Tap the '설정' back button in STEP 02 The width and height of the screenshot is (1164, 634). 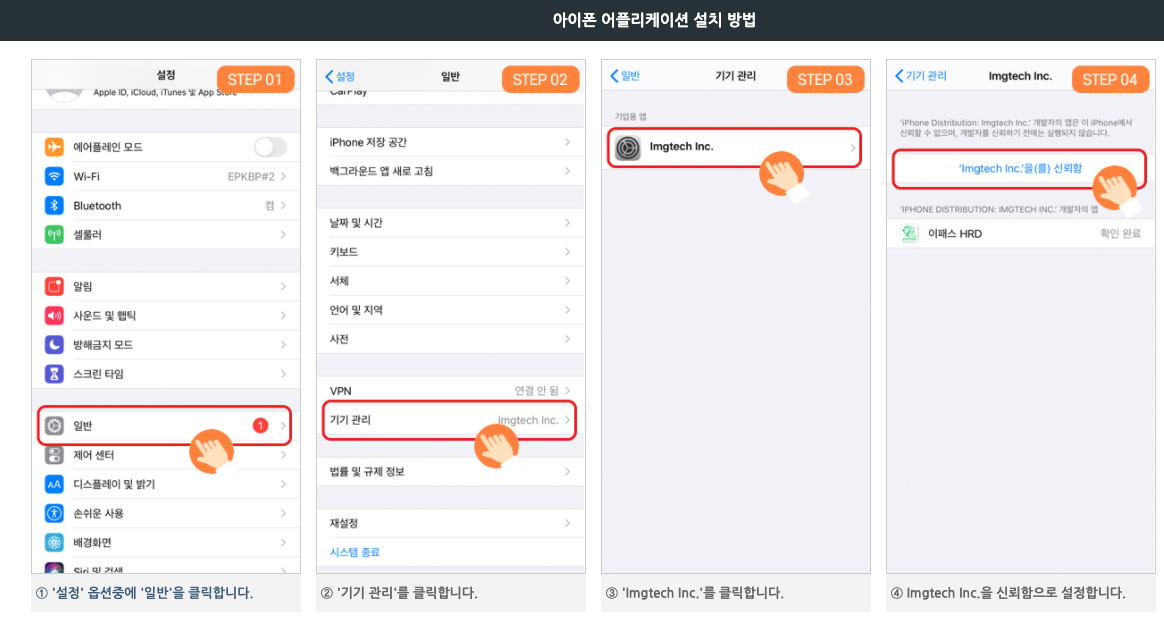(340, 77)
